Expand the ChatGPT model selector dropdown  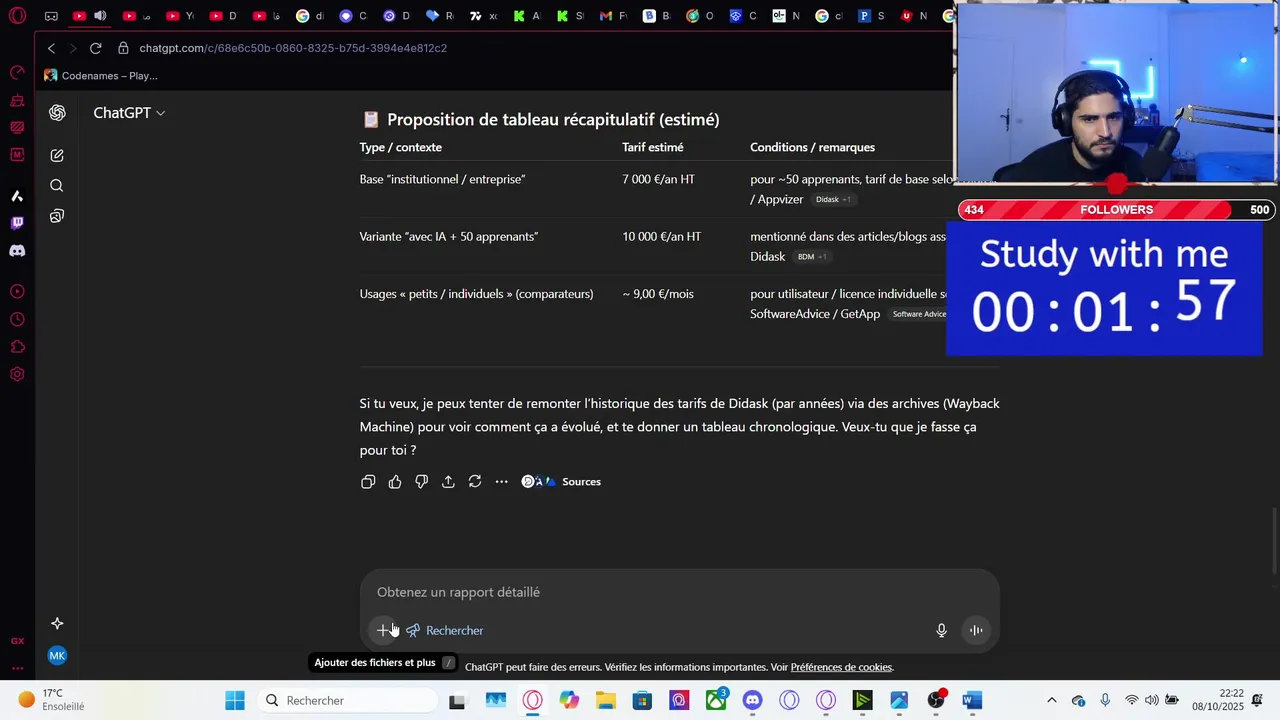[129, 113]
